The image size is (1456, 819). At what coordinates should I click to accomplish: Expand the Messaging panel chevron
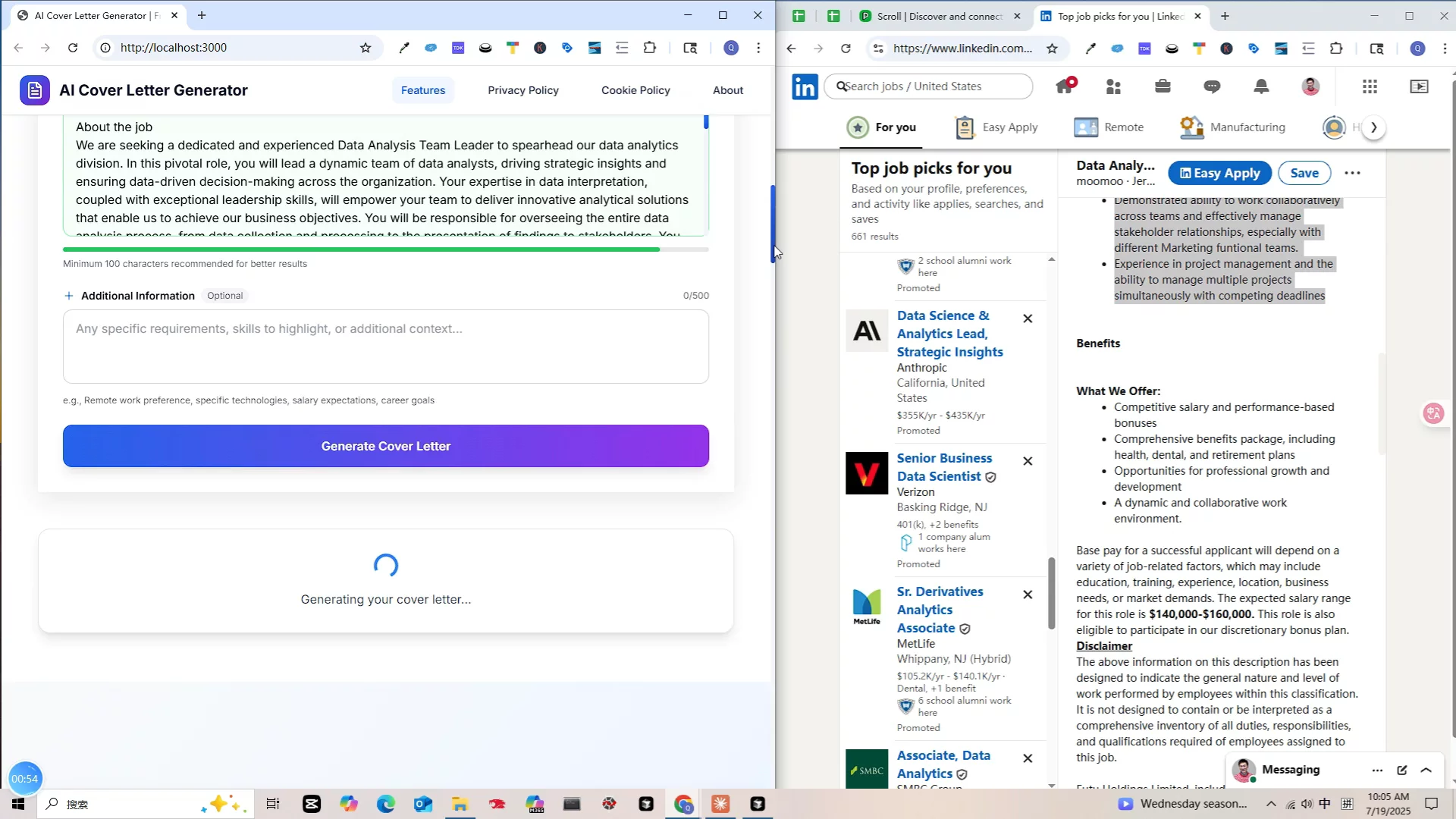pyautogui.click(x=1426, y=770)
